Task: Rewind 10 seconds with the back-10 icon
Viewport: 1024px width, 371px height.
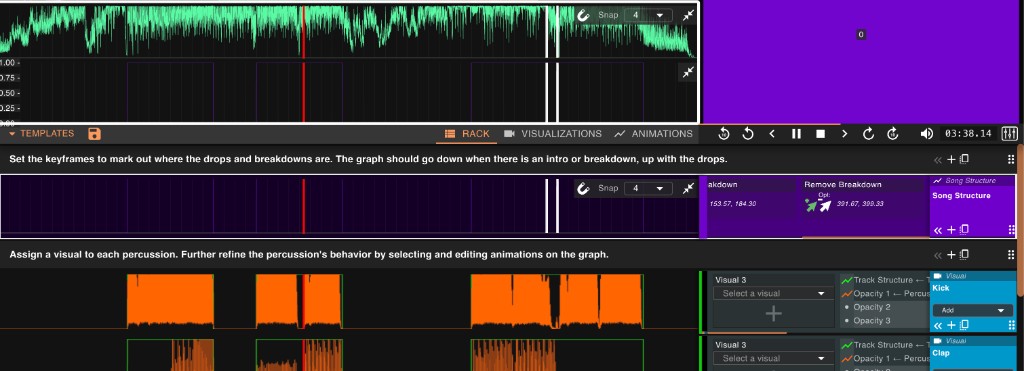Action: click(x=724, y=134)
